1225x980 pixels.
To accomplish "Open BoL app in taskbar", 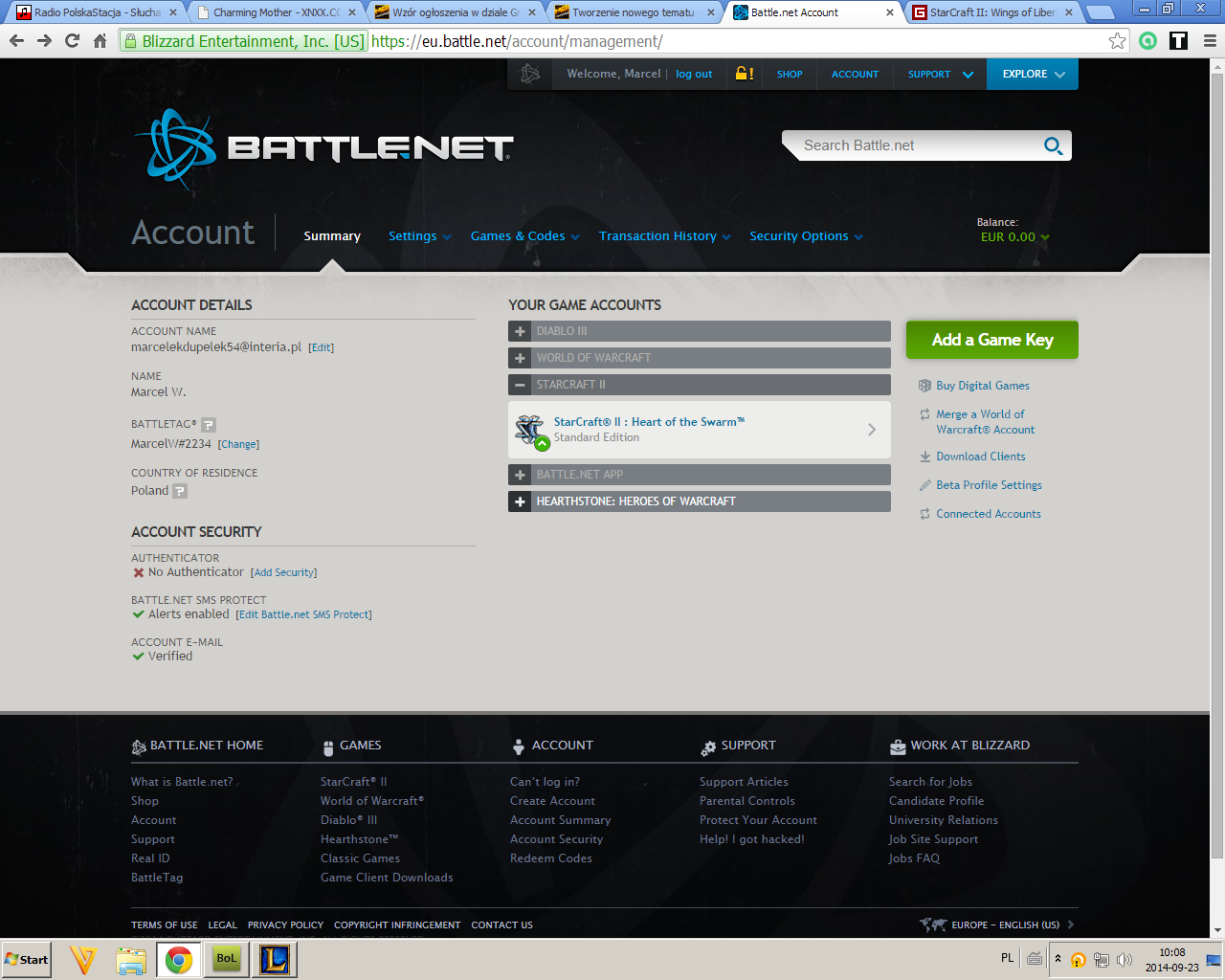I will click(226, 959).
